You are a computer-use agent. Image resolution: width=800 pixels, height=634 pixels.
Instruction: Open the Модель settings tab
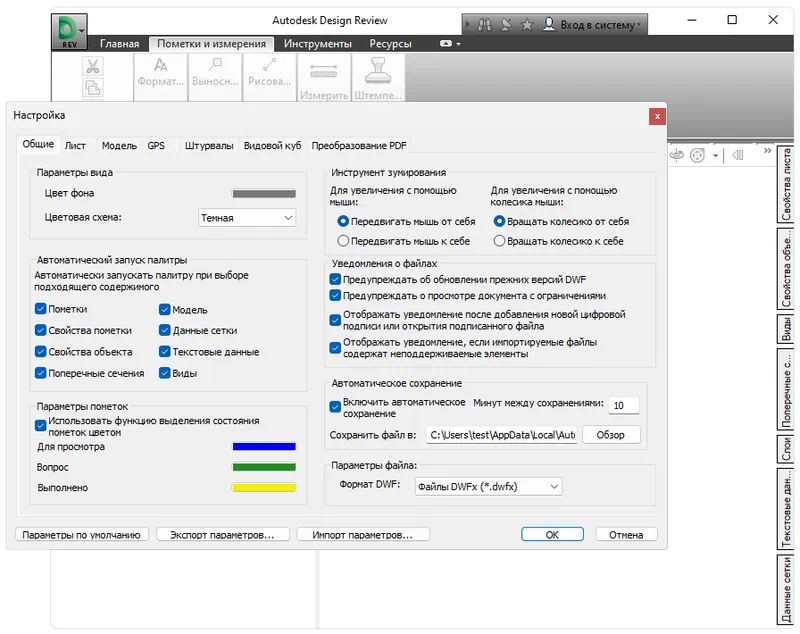click(x=119, y=146)
